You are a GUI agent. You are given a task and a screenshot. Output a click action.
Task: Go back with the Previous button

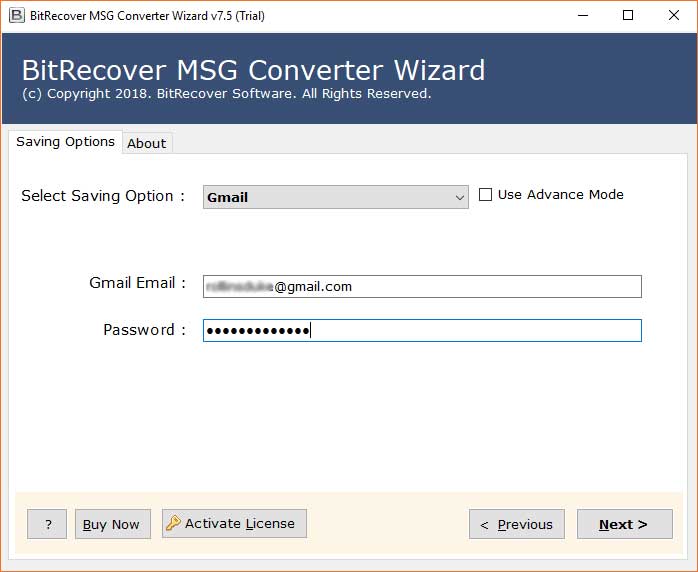[x=516, y=524]
